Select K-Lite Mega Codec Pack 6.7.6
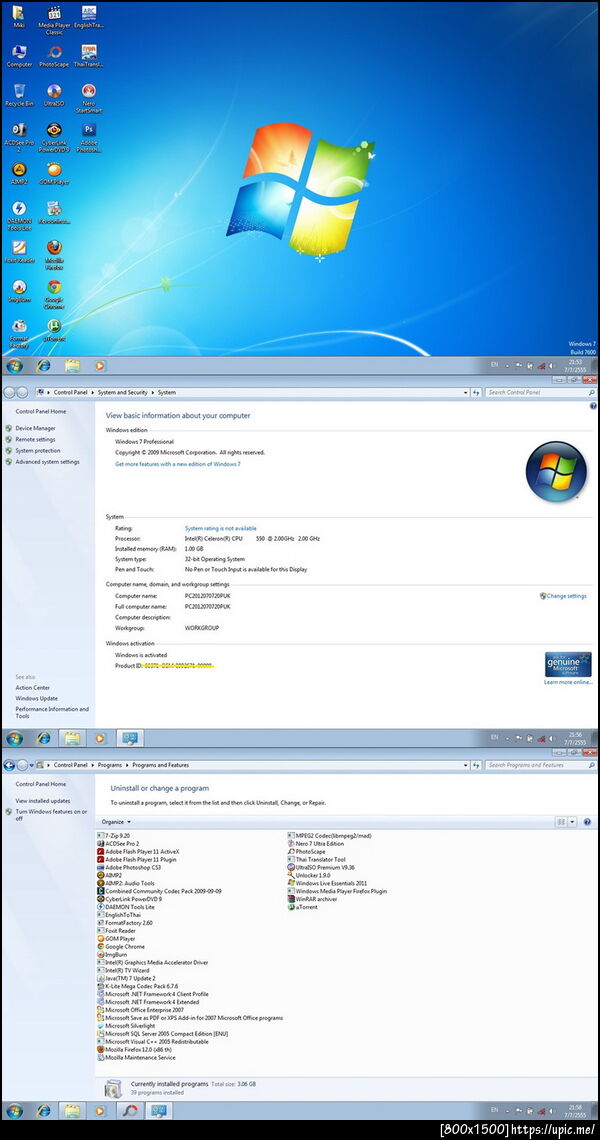The height and width of the screenshot is (1140, 600). pyautogui.click(x=137, y=986)
